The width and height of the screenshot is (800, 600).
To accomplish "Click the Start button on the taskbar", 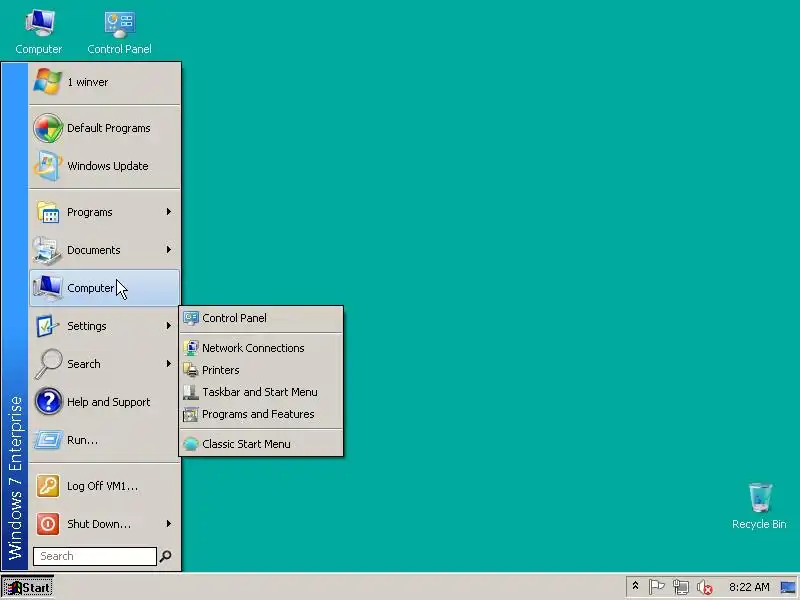I will pos(28,588).
